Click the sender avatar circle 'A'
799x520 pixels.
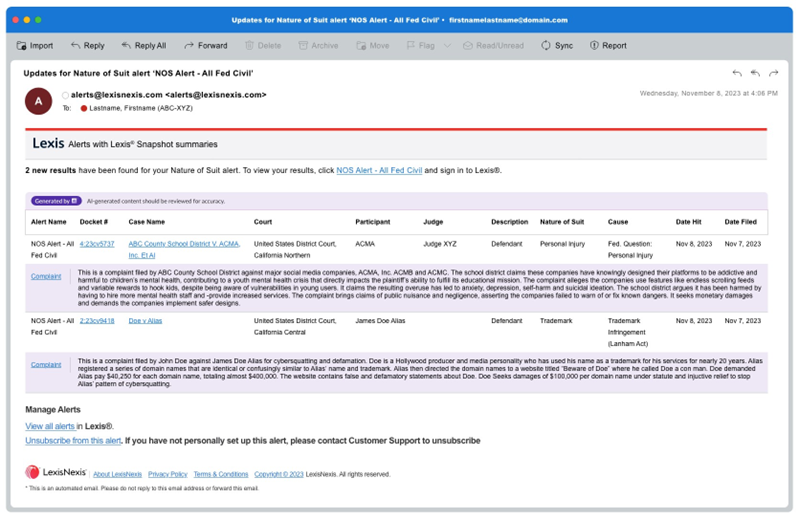(39, 101)
